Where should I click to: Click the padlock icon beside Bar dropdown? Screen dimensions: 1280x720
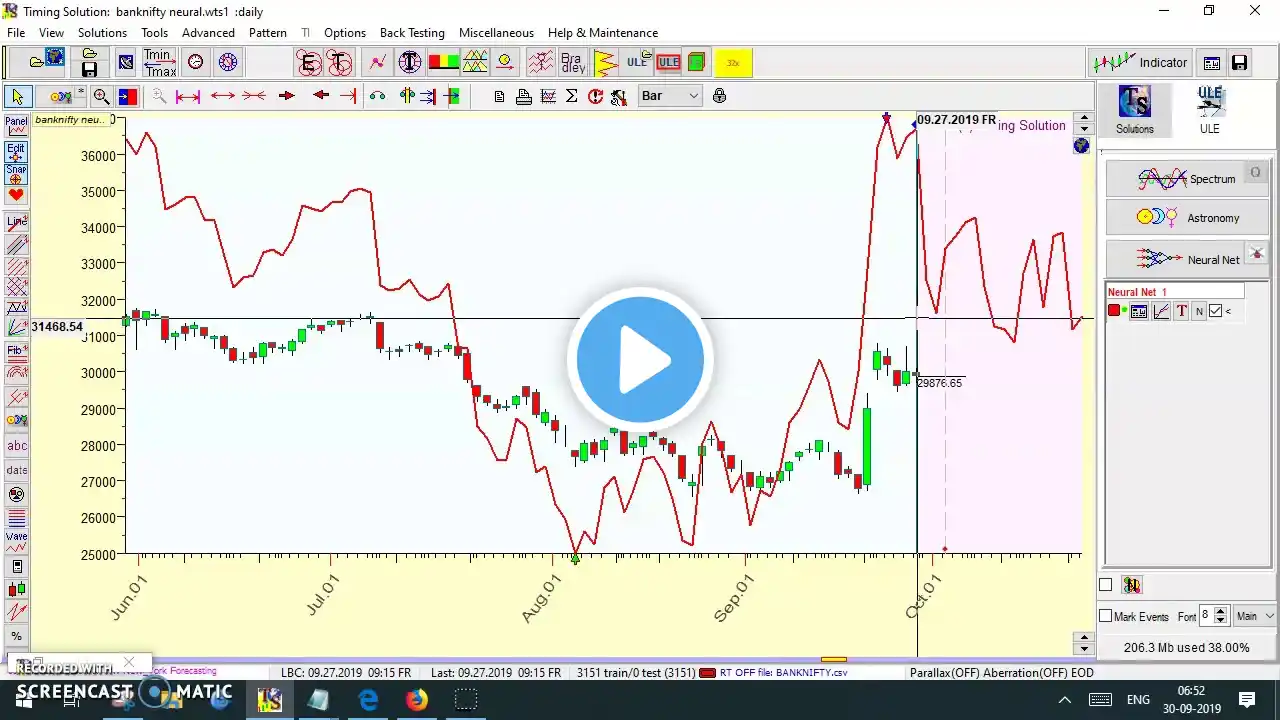719,96
